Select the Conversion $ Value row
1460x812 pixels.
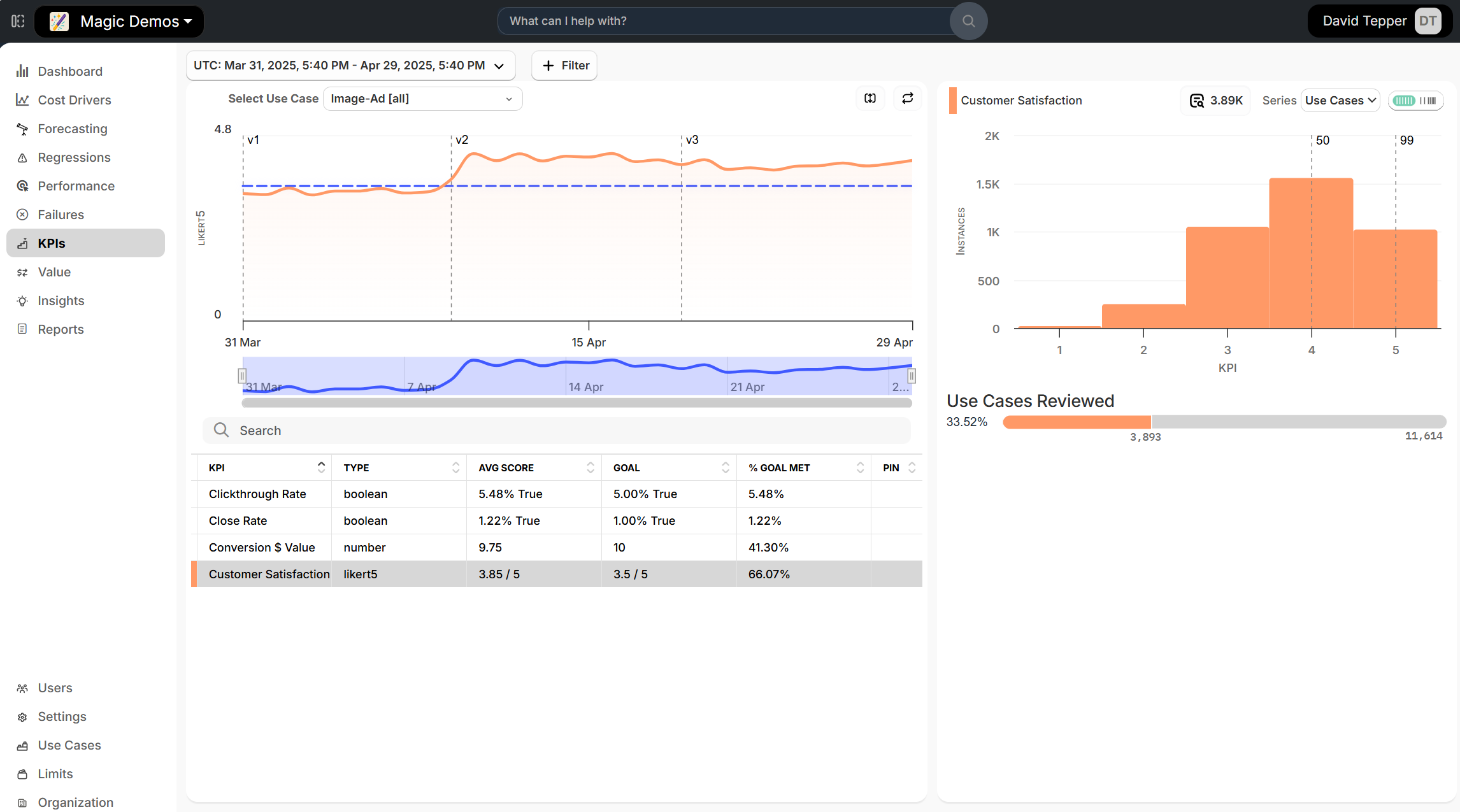[x=262, y=547]
